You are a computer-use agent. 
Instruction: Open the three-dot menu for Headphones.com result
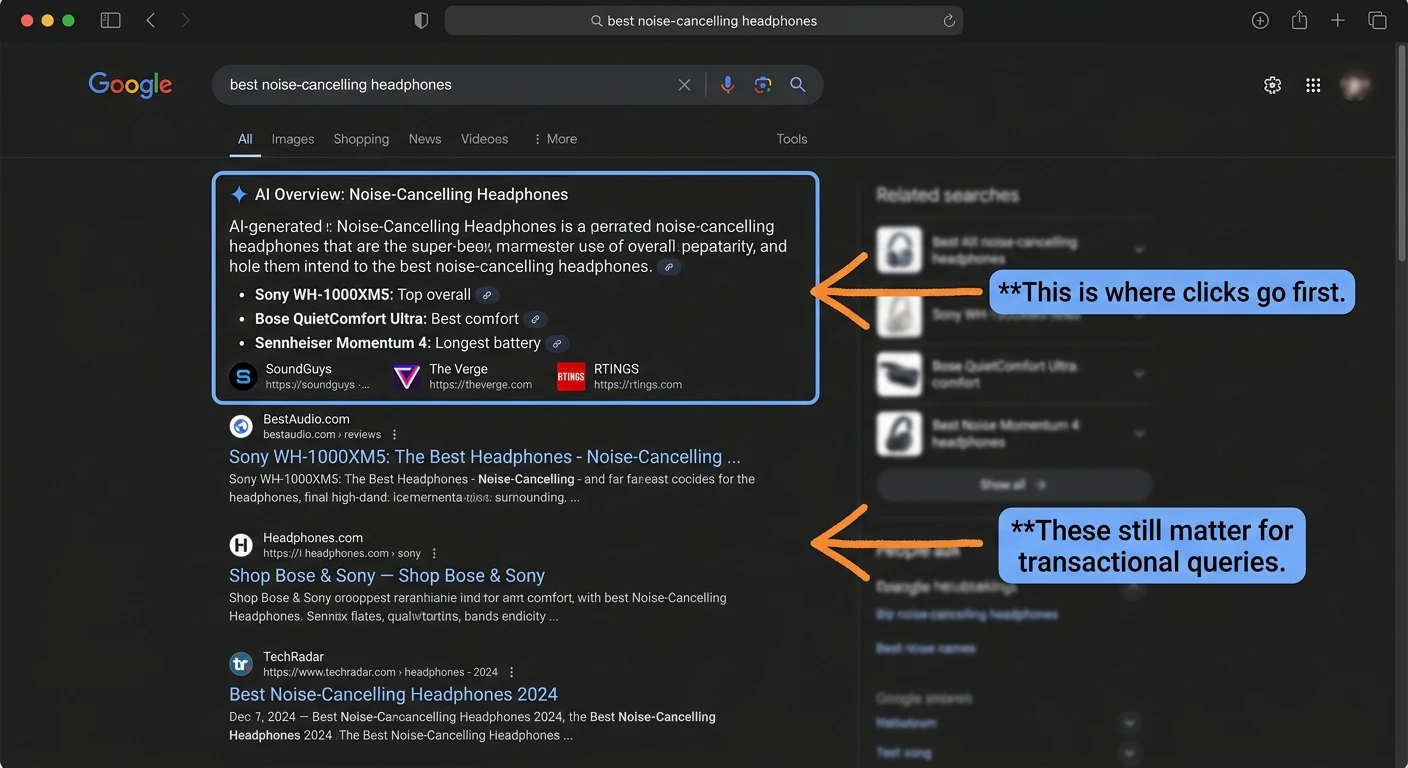[434, 553]
